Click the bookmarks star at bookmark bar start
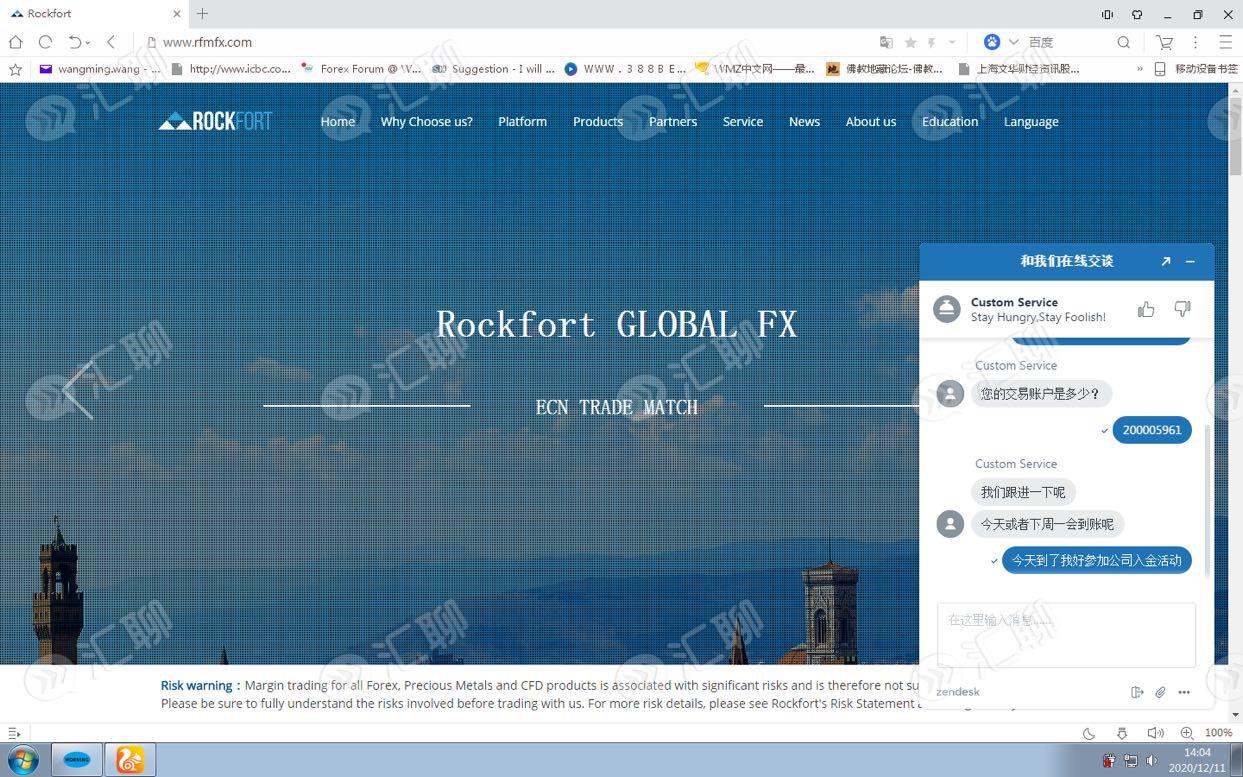The image size is (1243, 777). 15,69
